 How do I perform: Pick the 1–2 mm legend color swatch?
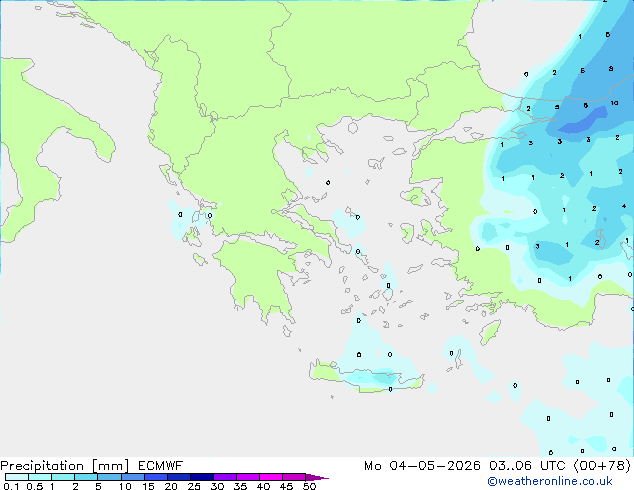(63, 477)
